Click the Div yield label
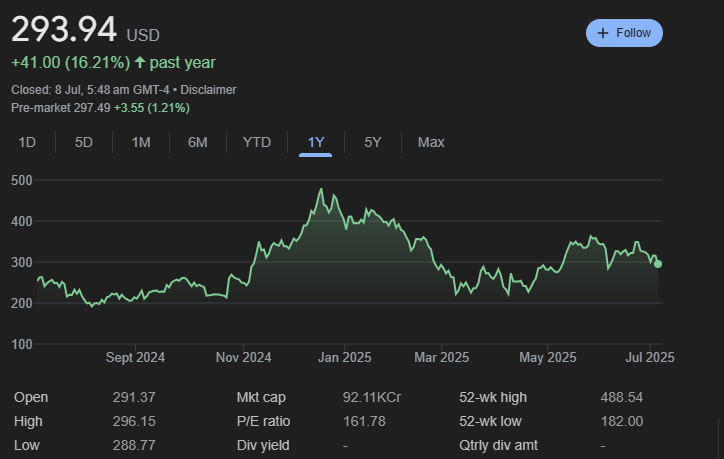The image size is (724, 459). tap(263, 445)
